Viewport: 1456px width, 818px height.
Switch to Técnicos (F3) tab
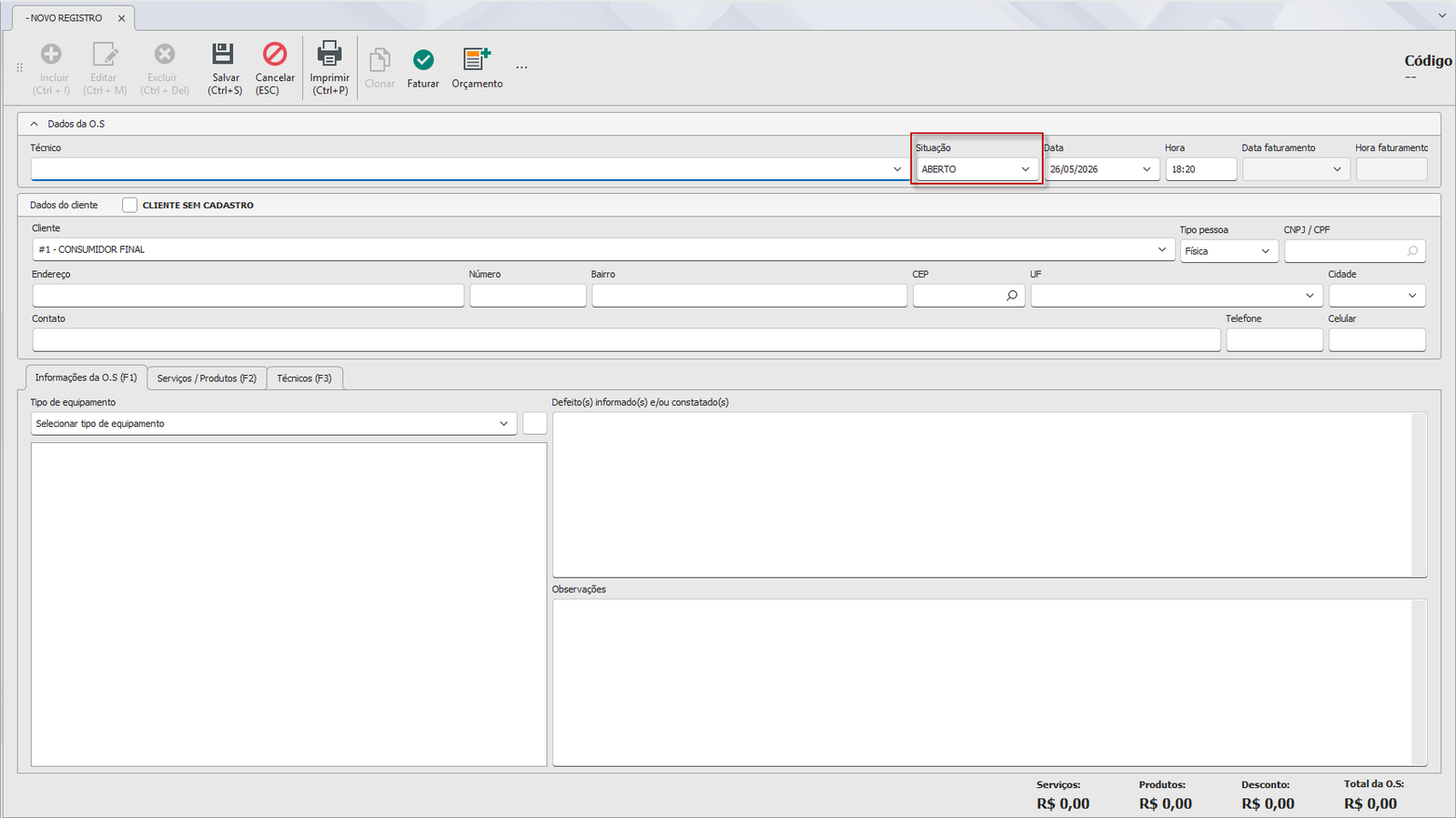click(x=305, y=379)
